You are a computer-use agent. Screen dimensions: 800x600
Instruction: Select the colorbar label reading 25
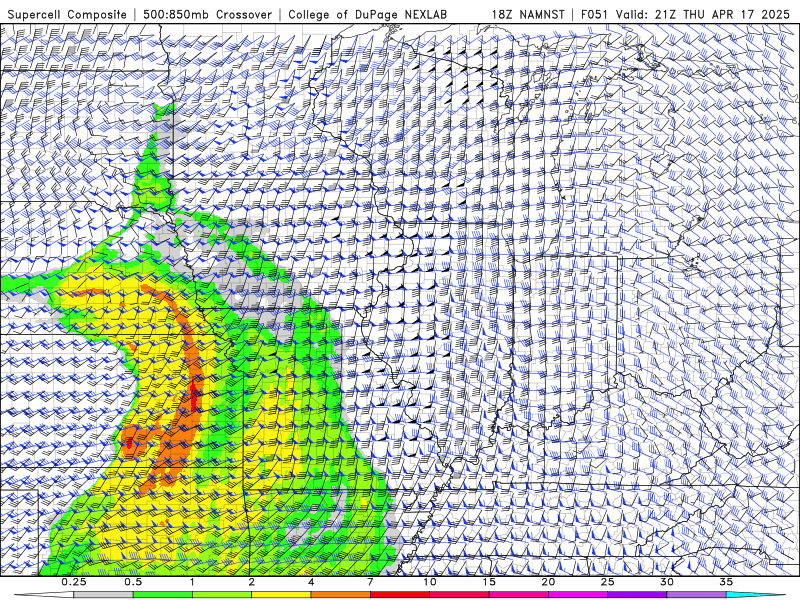pos(607,582)
